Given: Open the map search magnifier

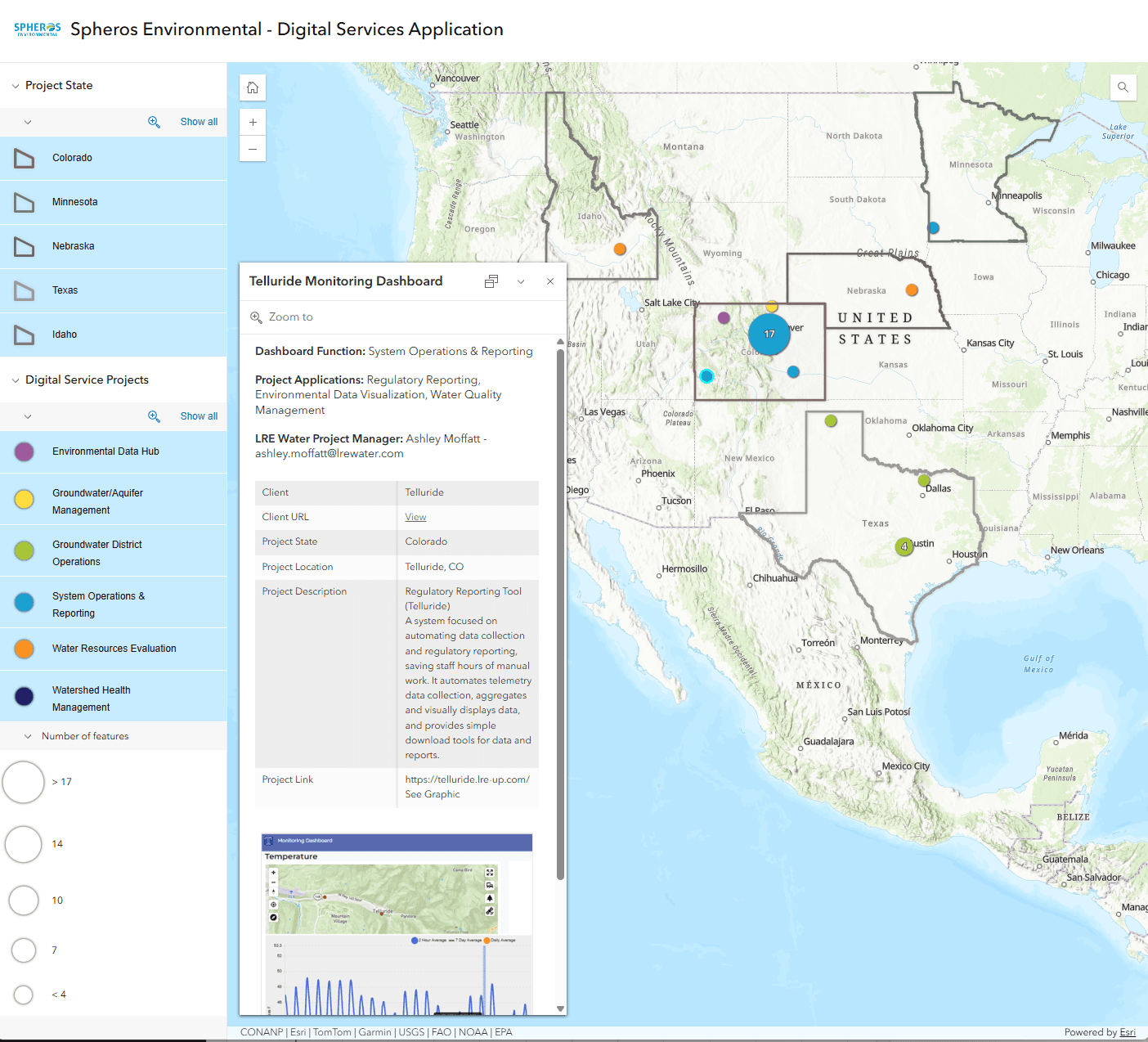Looking at the screenshot, I should (x=1123, y=88).
